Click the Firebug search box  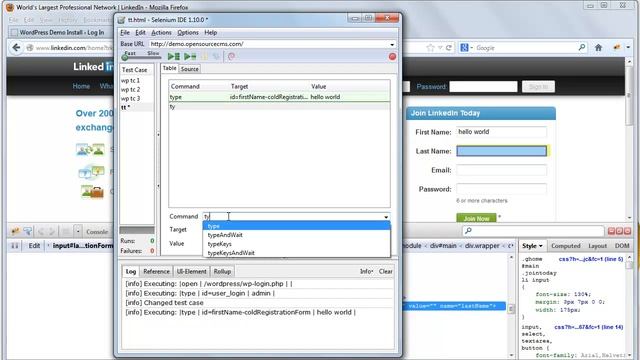[533, 231]
